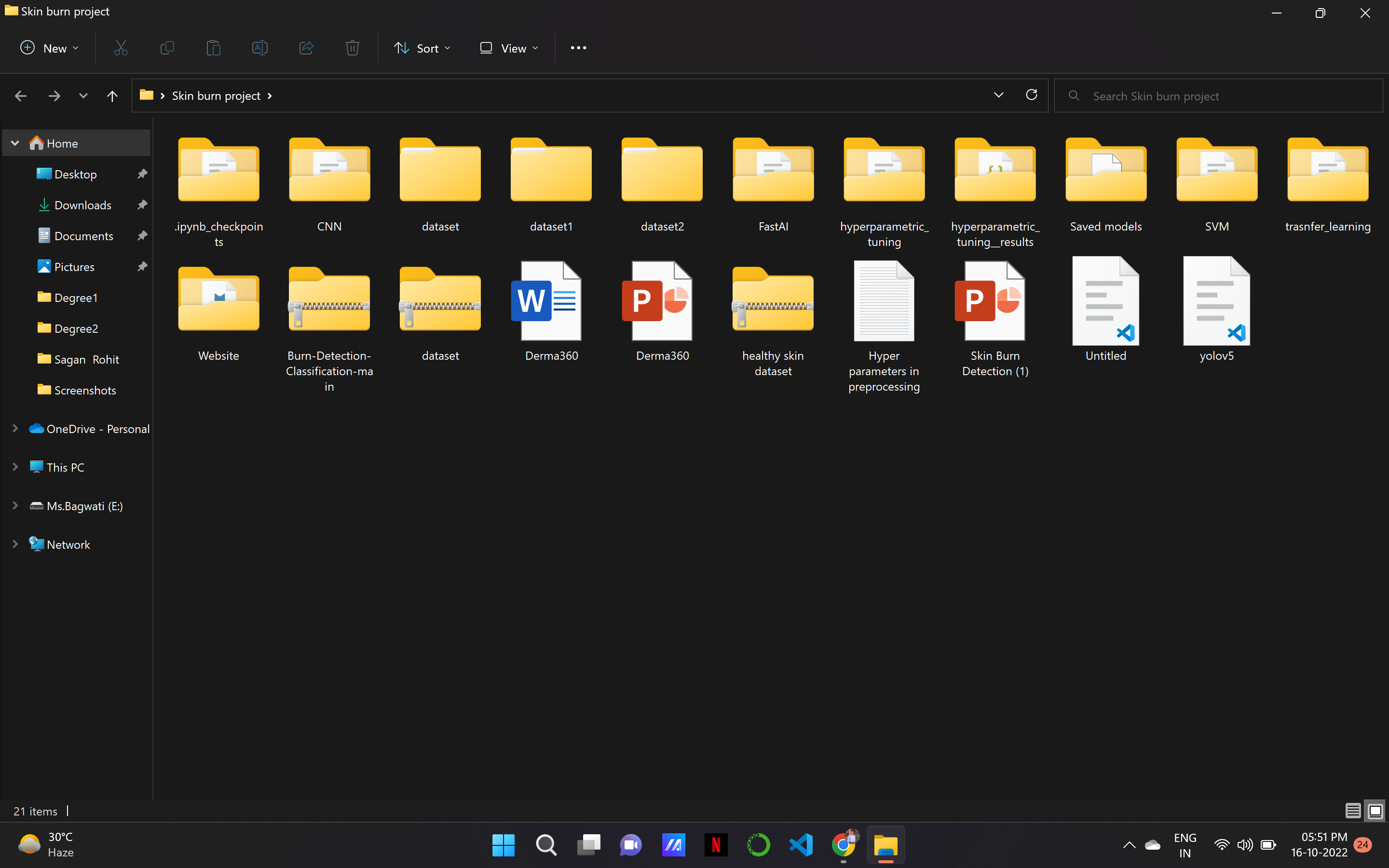Expand the OneDrive - Personal tree node
This screenshot has height=868, width=1389.
coord(15,429)
